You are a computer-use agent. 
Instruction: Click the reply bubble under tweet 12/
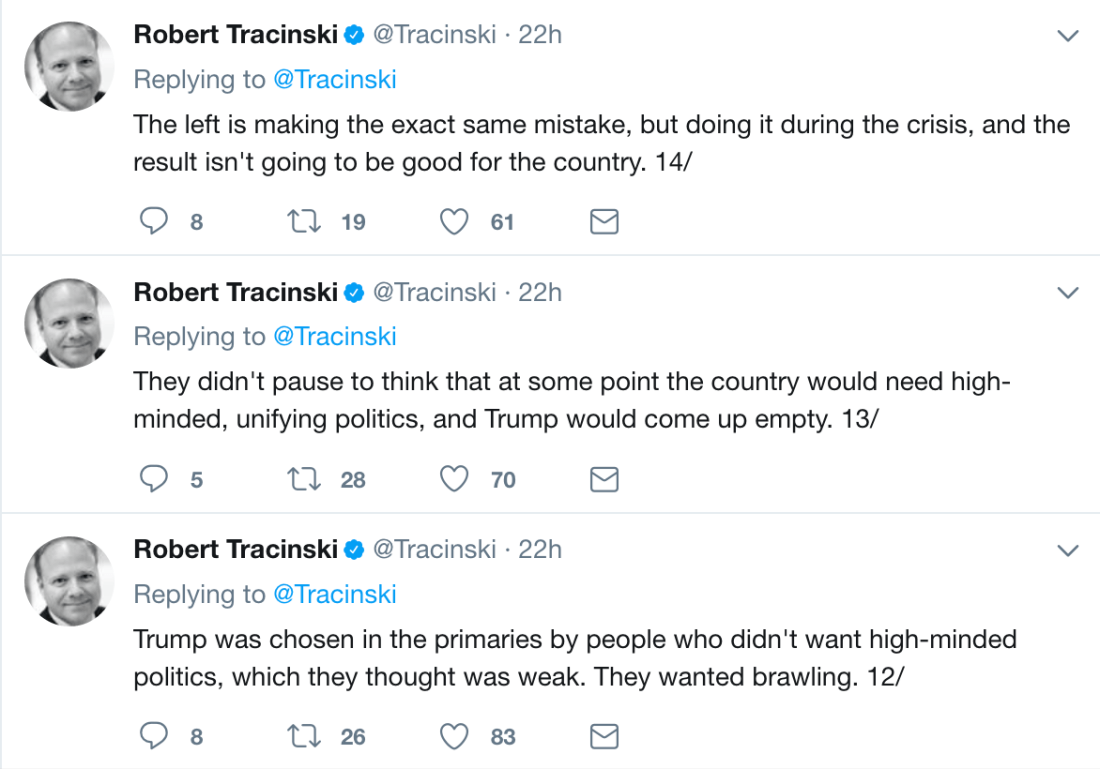pyautogui.click(x=154, y=736)
